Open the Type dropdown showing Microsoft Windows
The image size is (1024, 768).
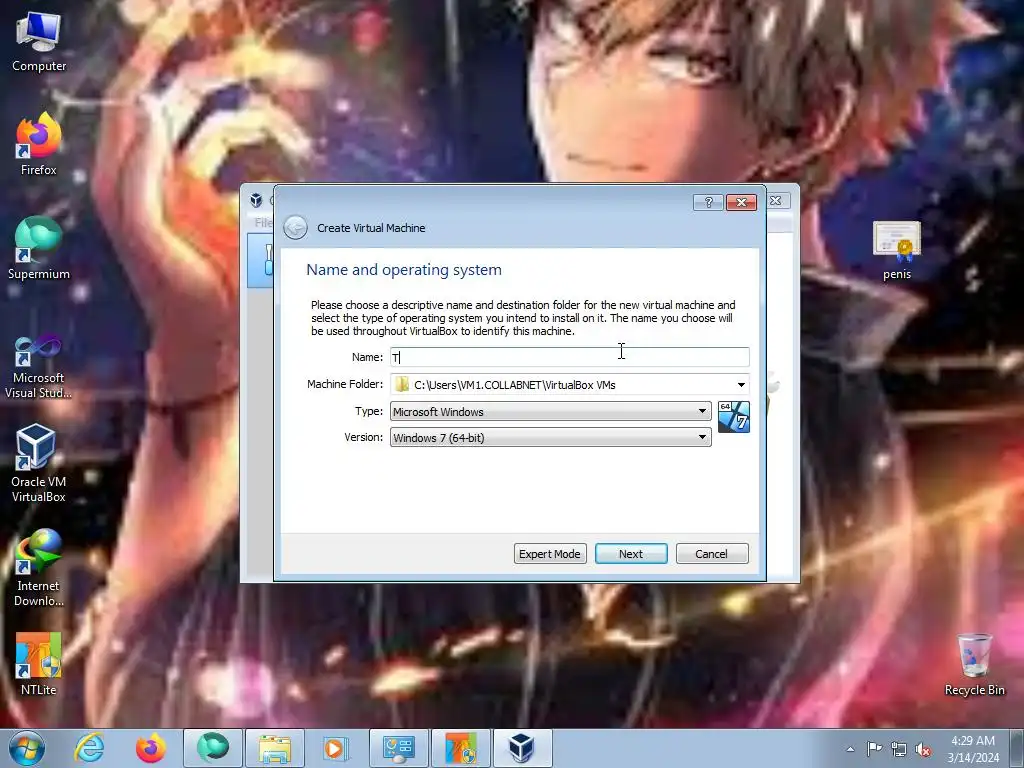[x=551, y=411]
